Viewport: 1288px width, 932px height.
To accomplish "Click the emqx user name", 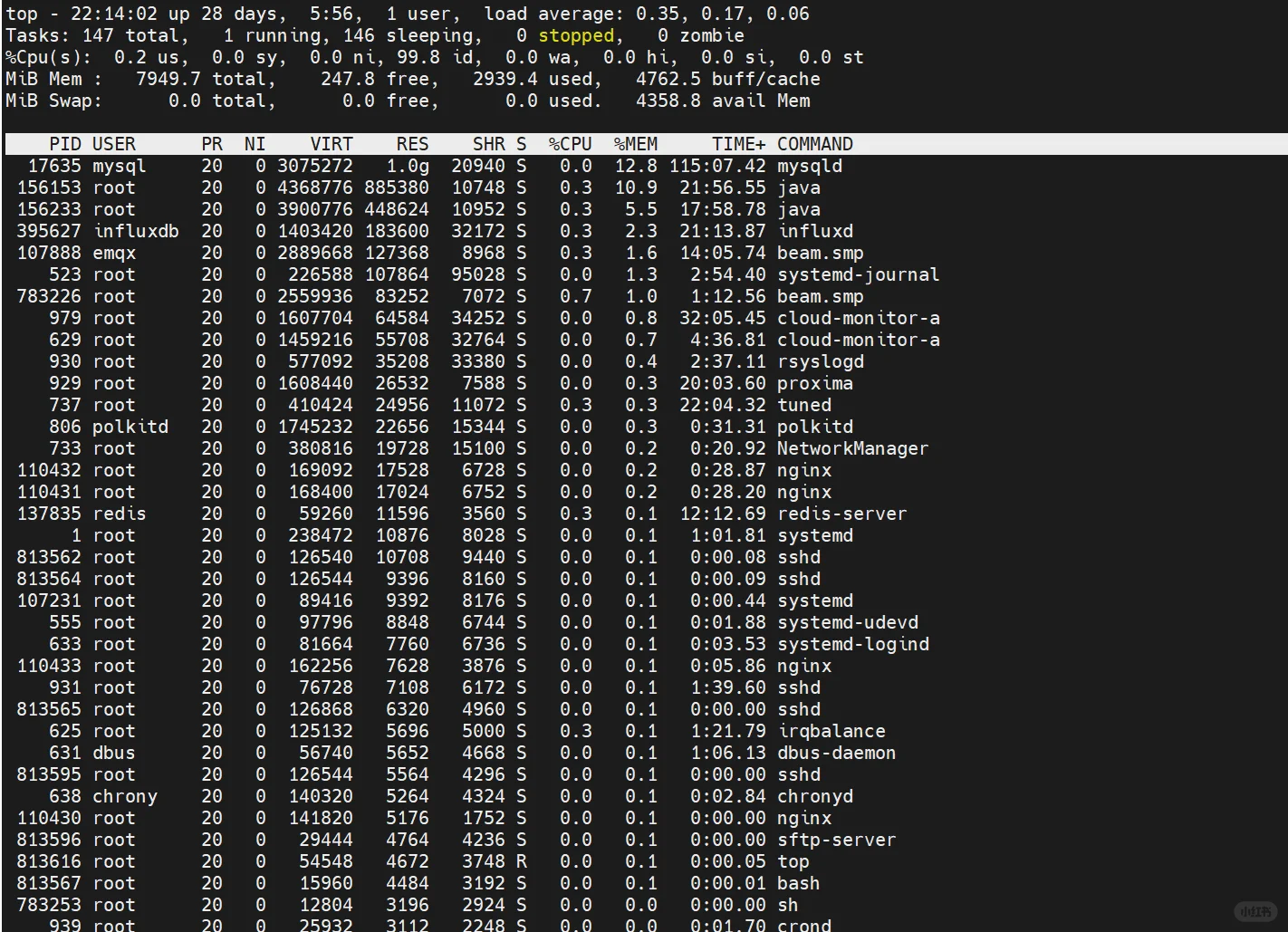I will coord(114,253).
